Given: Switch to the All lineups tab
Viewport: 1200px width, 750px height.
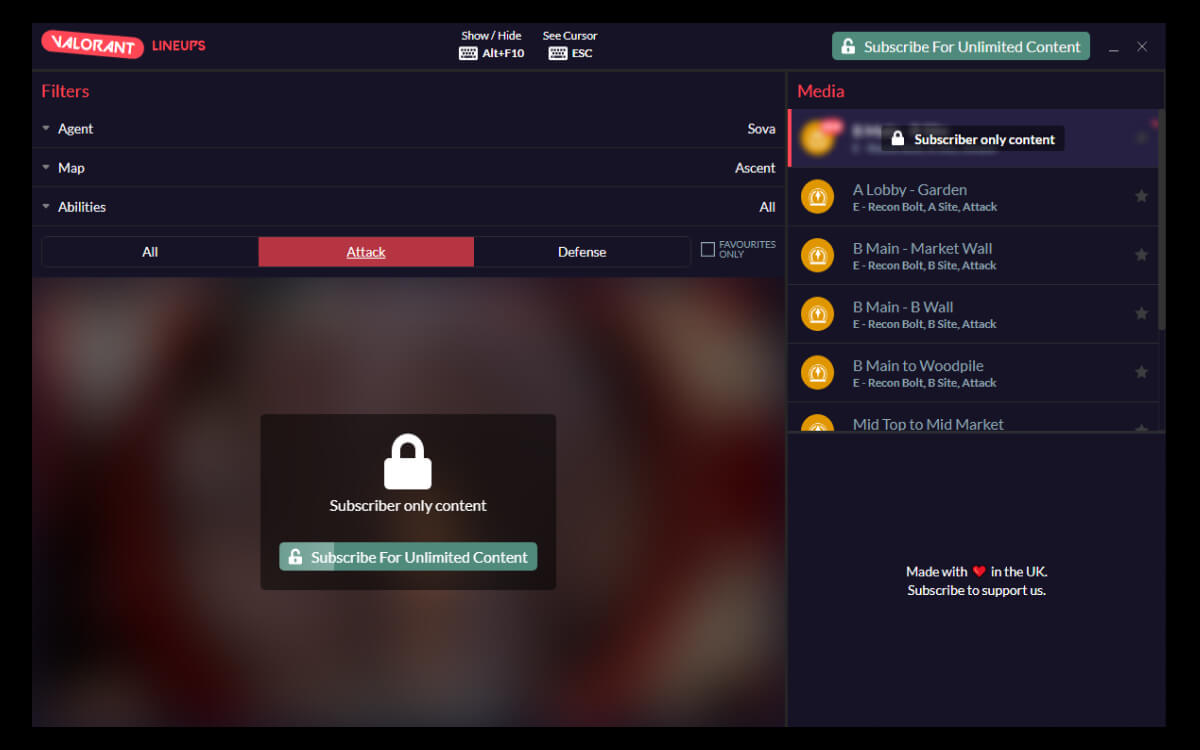Looking at the screenshot, I should click(x=149, y=251).
